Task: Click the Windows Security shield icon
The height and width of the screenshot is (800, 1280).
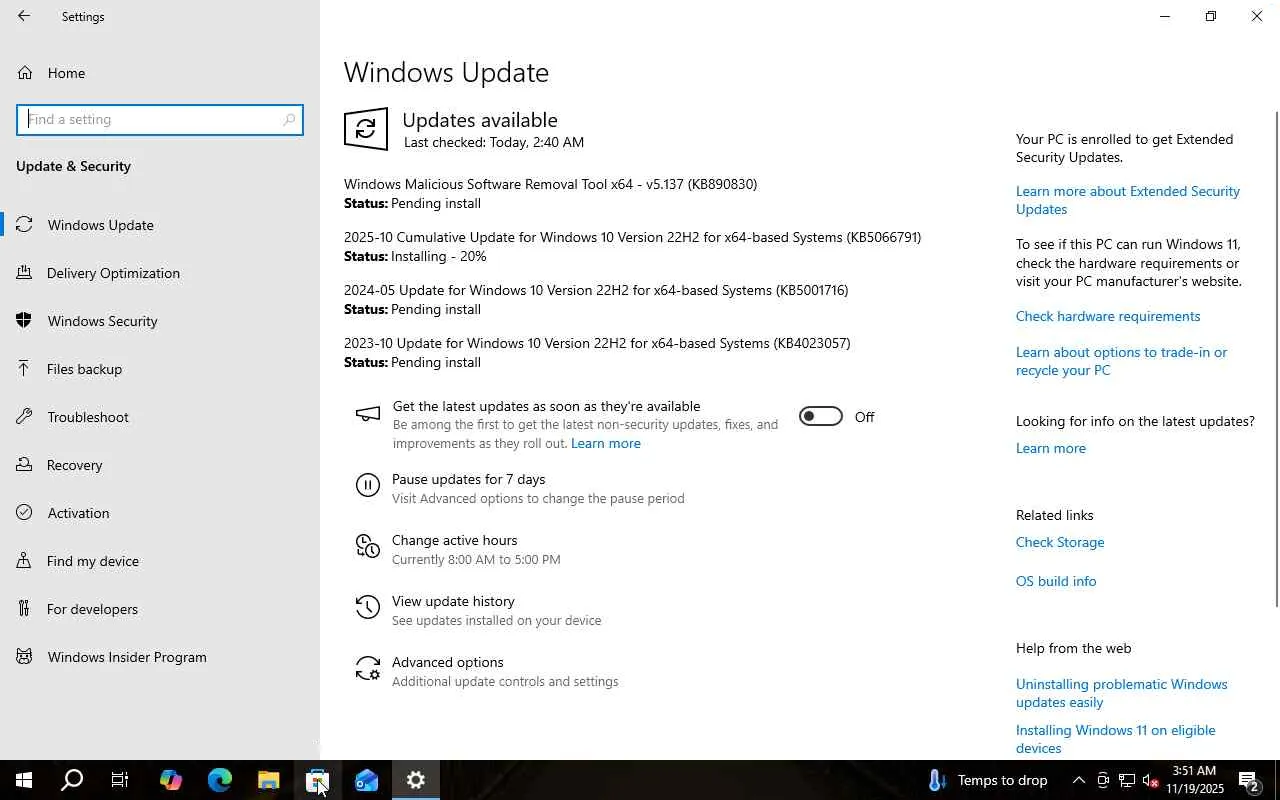Action: pyautogui.click(x=25, y=321)
